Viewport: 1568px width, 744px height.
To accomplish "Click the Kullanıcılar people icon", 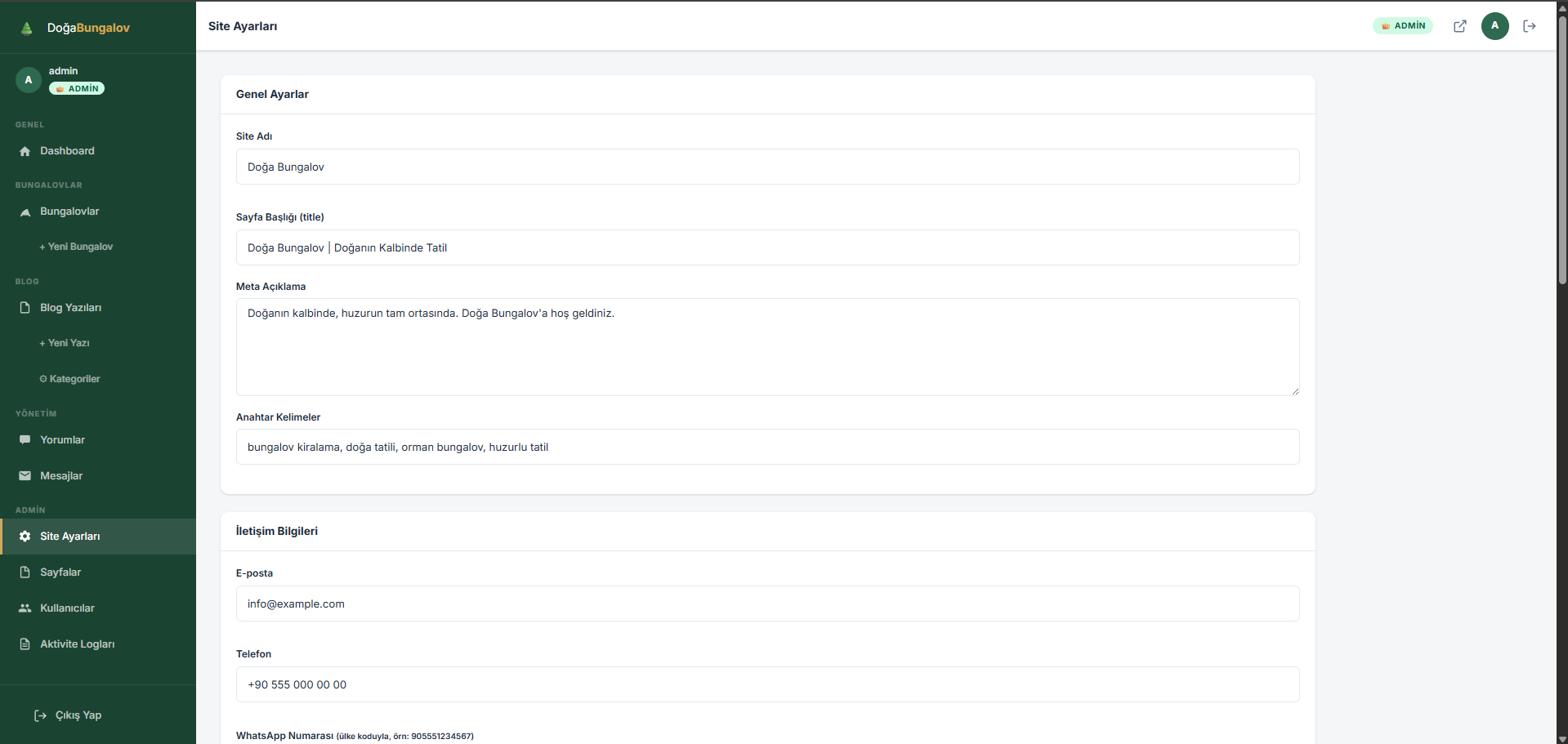I will coord(25,608).
